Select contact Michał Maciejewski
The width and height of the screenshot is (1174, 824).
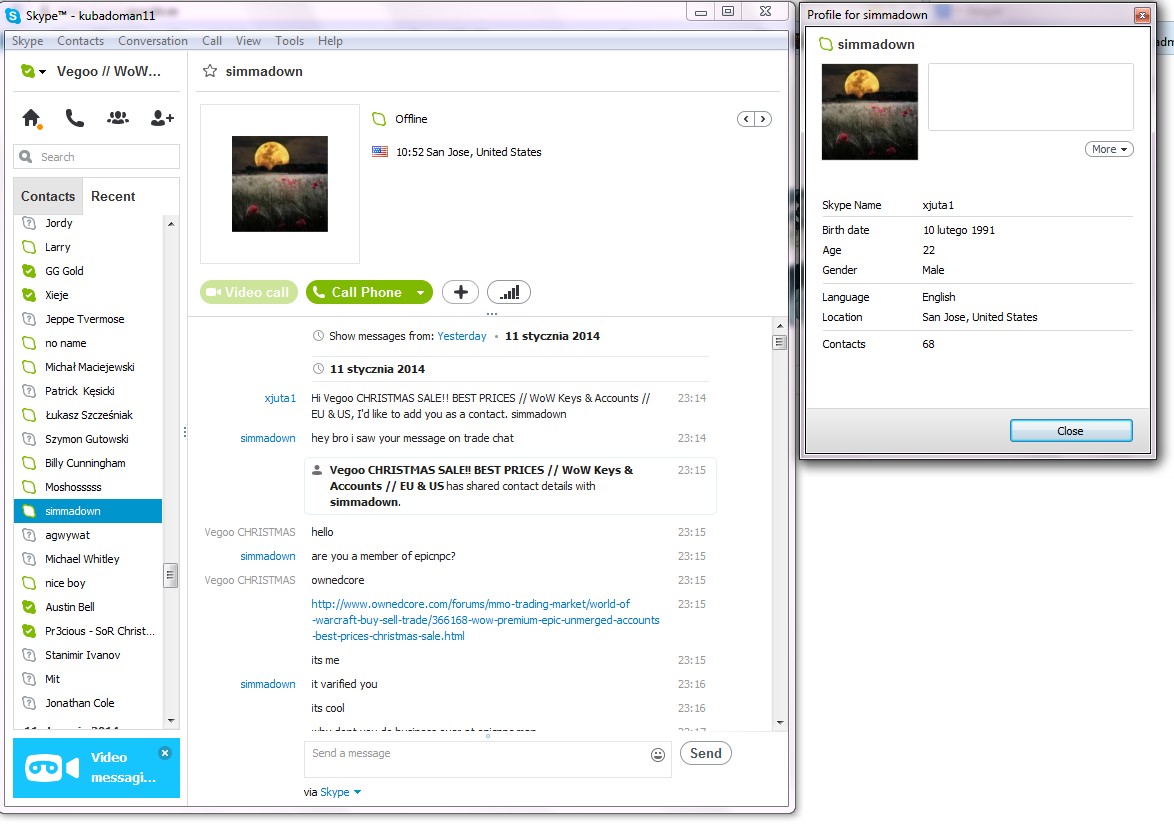tap(88, 367)
